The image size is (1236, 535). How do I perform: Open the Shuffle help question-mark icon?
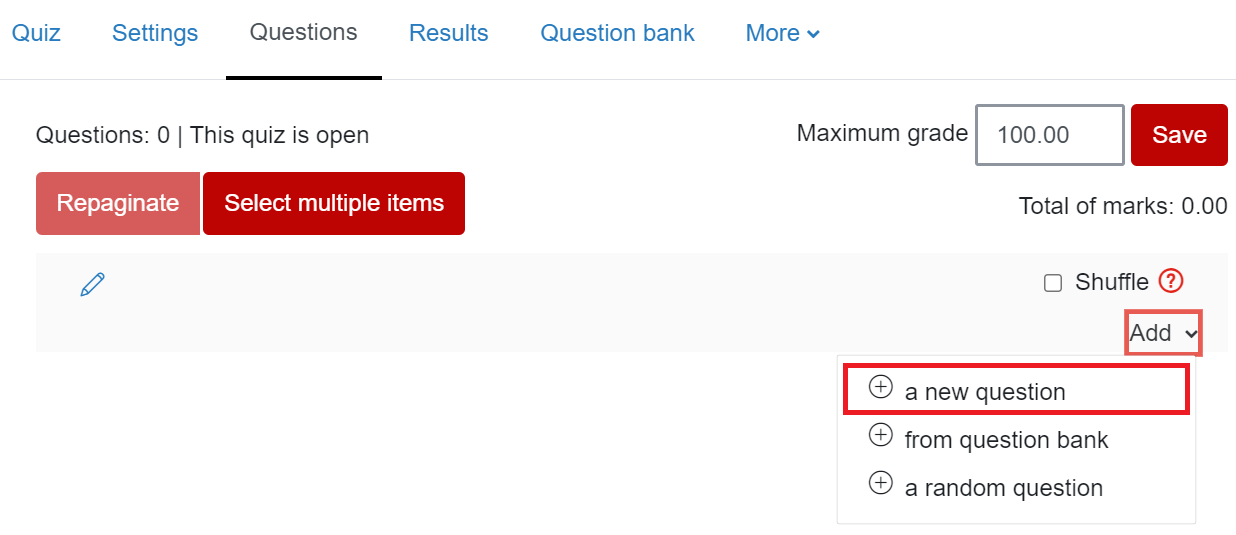click(x=1171, y=282)
